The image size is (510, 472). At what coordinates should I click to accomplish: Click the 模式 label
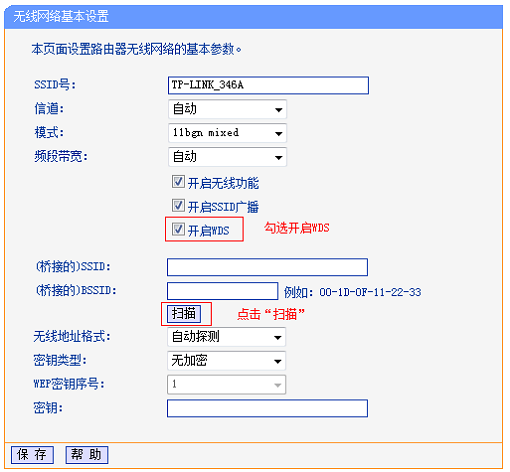(49, 133)
